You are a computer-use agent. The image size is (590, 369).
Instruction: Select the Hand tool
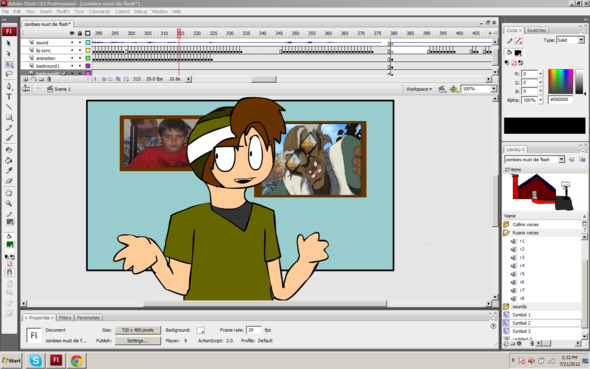[9, 193]
